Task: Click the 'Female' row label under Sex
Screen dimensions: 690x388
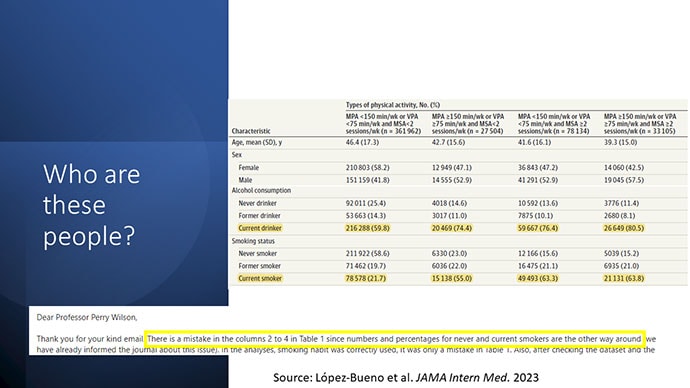Action: (x=249, y=168)
